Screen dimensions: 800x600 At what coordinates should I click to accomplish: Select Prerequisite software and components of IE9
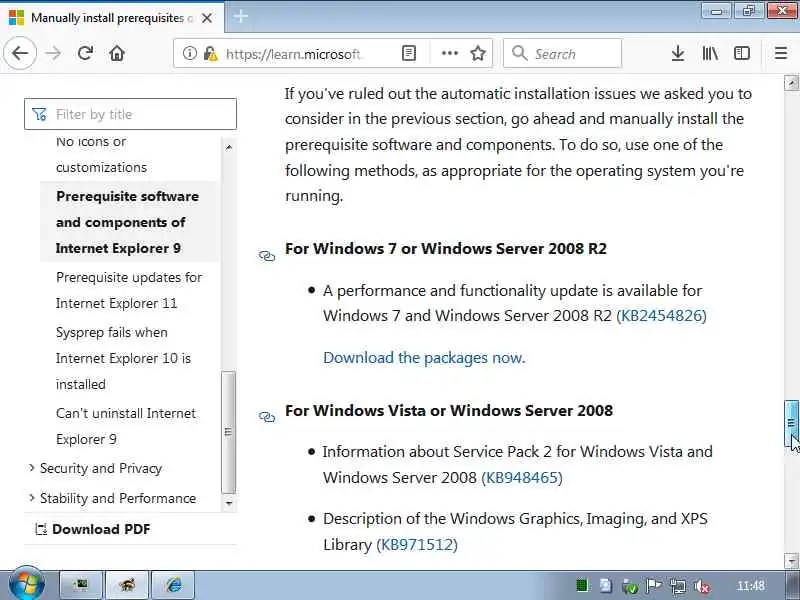(128, 222)
